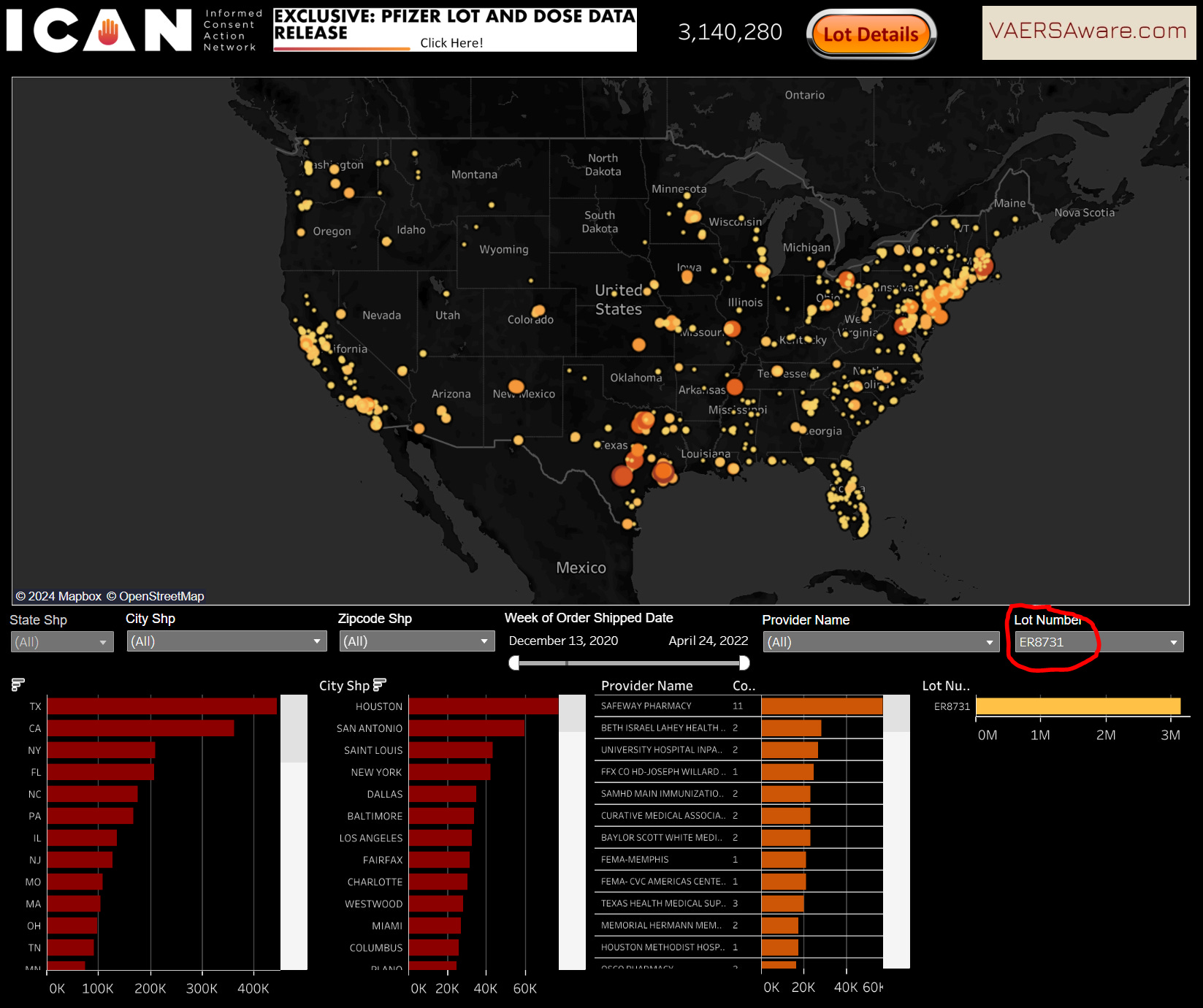Click the Pfizer lot and dose data banner
This screenshot has height=1008, width=1203.
[x=455, y=30]
